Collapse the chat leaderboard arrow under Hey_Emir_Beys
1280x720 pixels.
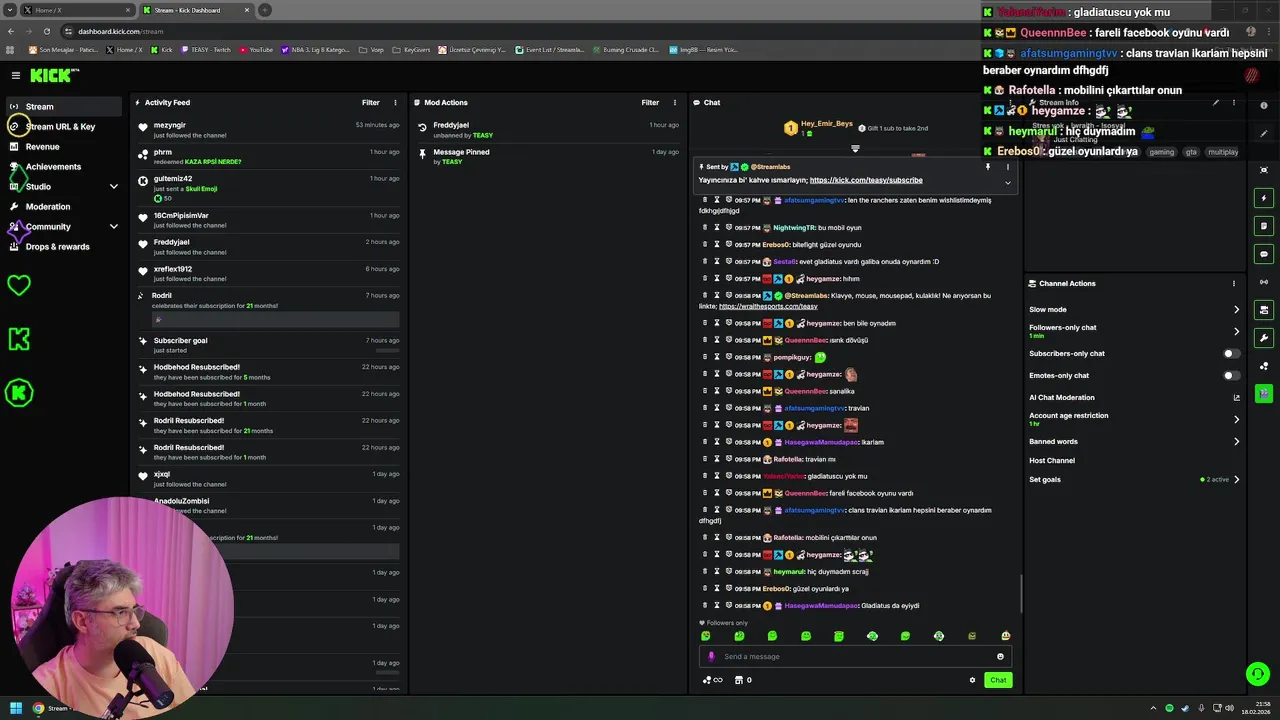tap(855, 148)
